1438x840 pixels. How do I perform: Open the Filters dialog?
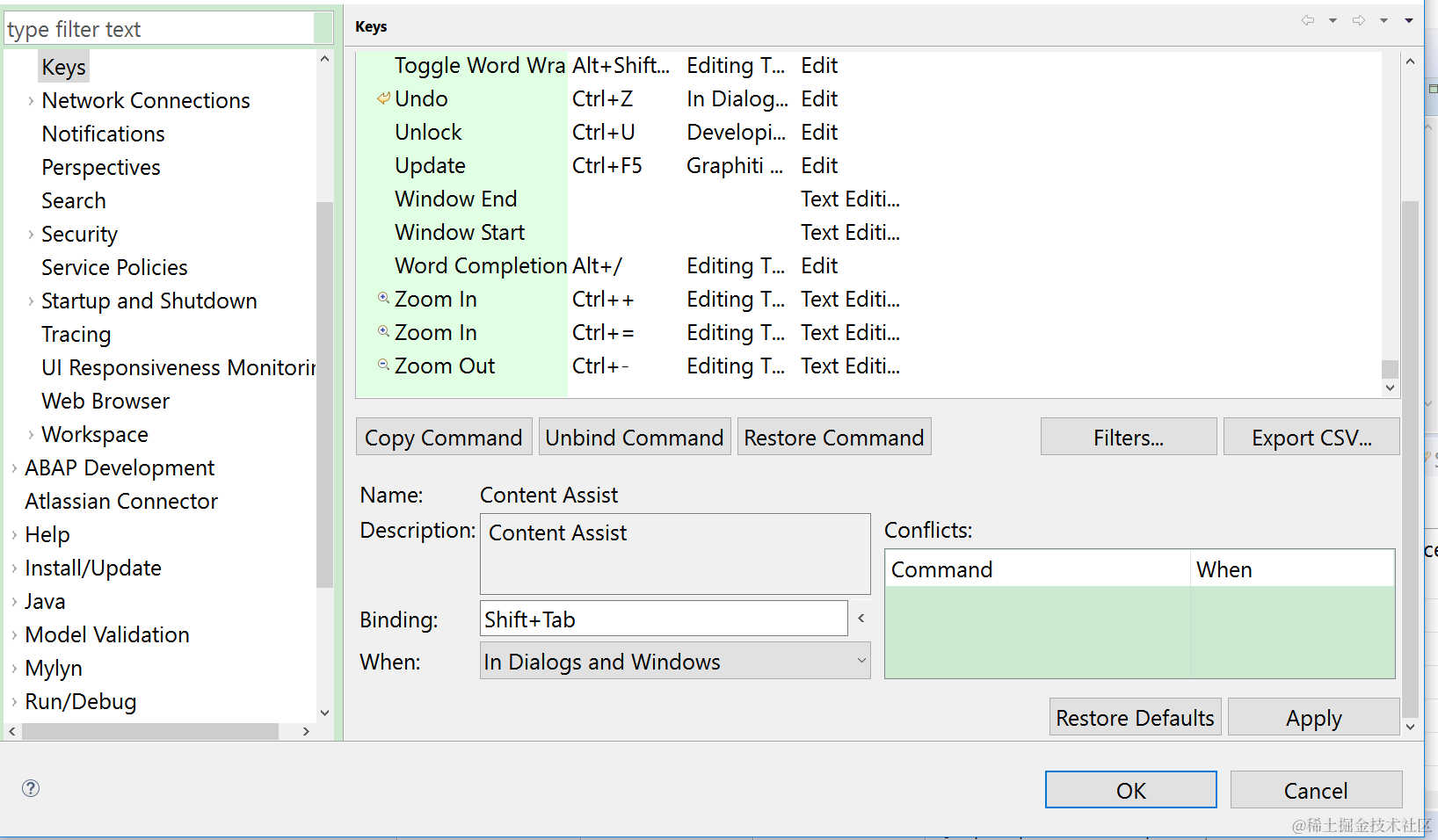click(1129, 437)
